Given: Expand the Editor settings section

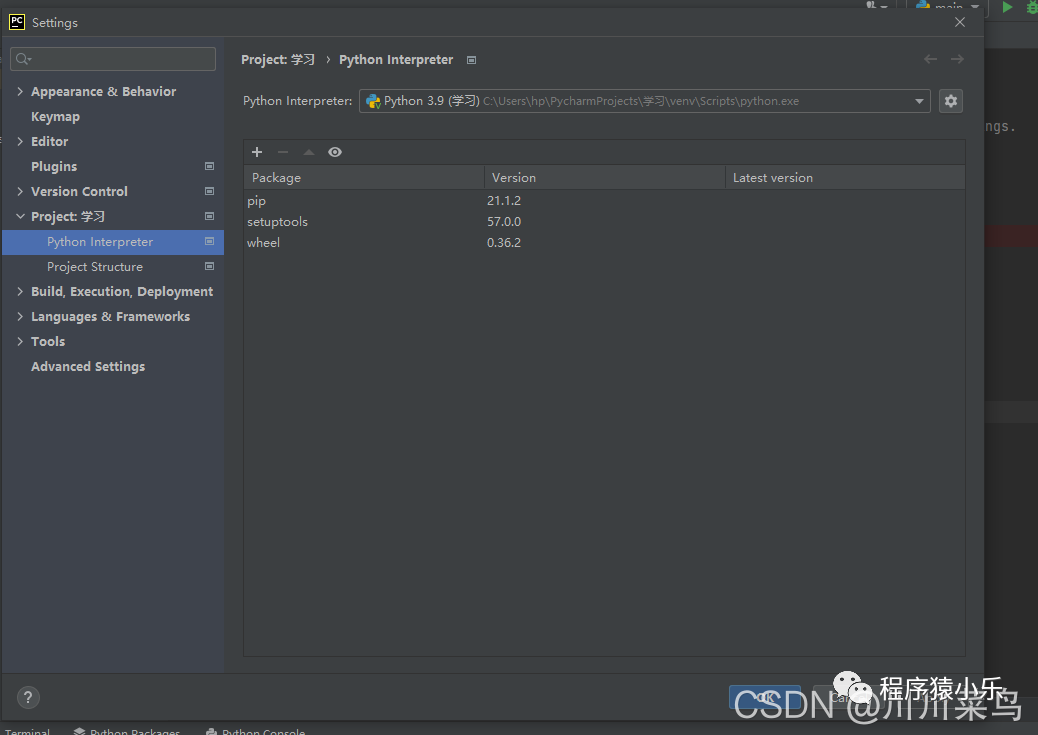Looking at the screenshot, I should 20,142.
